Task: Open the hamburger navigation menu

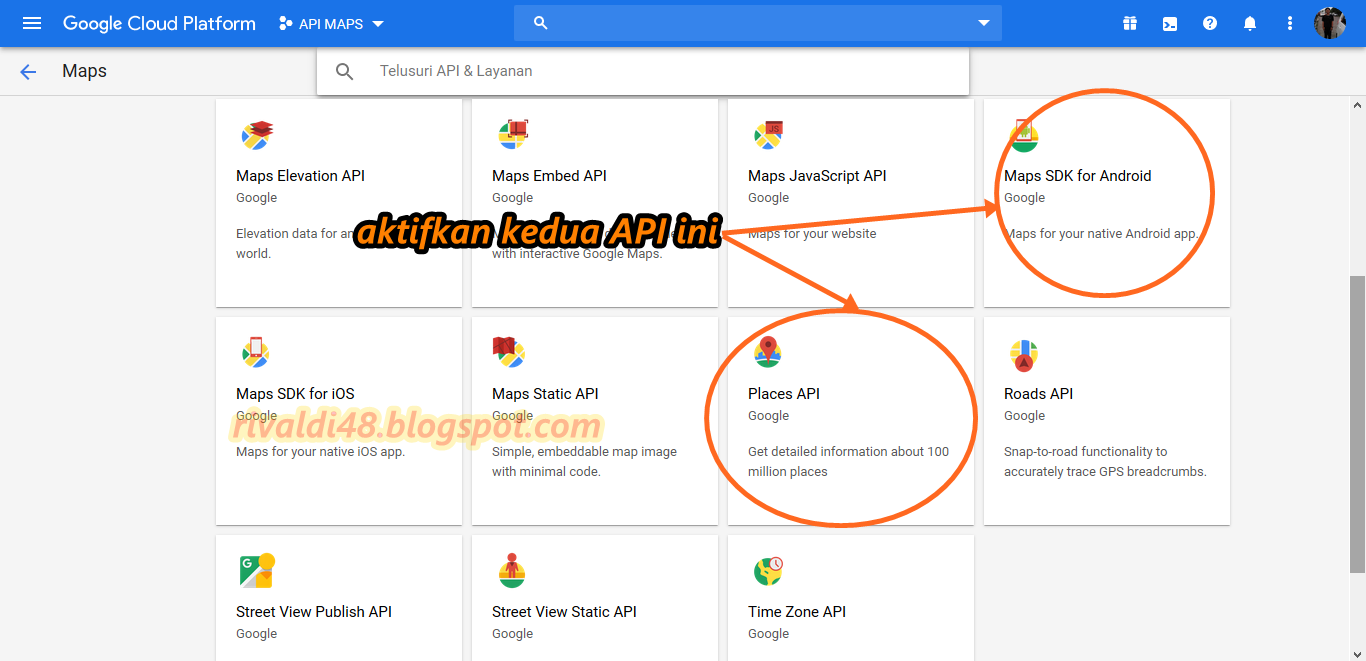Action: pyautogui.click(x=32, y=23)
